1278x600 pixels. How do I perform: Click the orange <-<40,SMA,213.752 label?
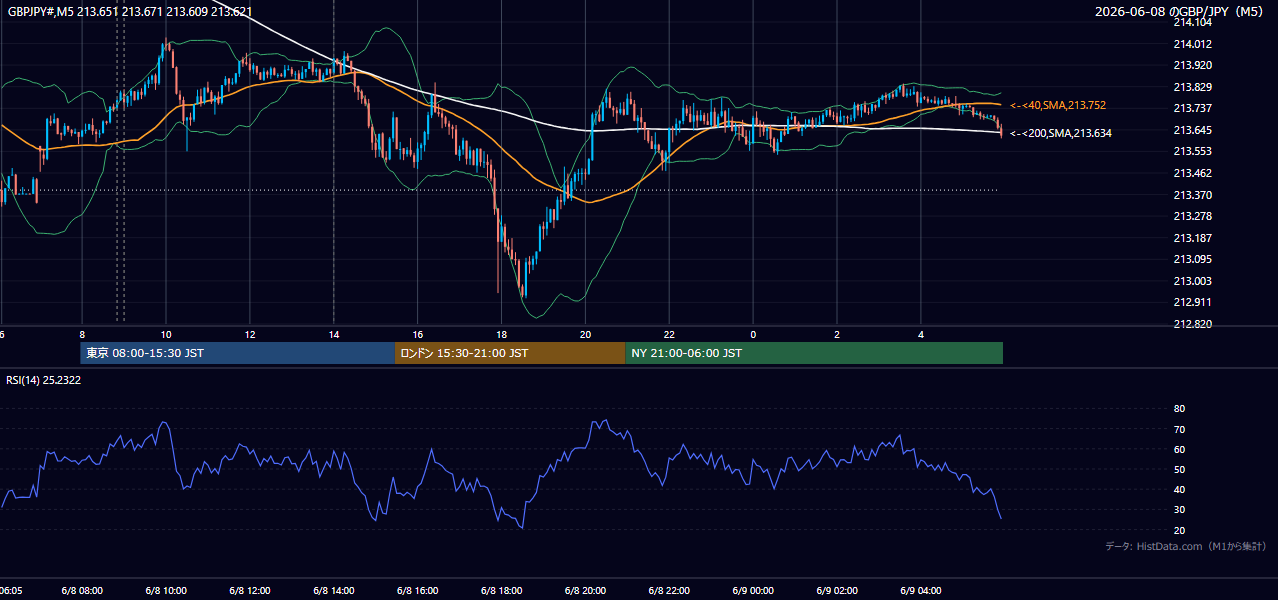[x=1058, y=105]
